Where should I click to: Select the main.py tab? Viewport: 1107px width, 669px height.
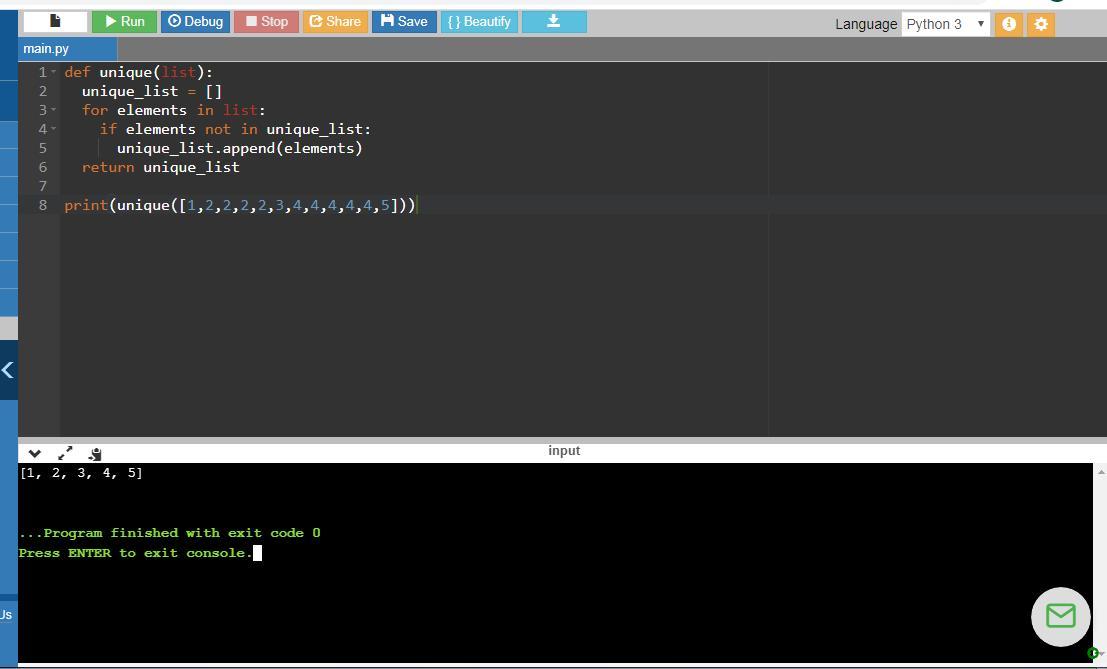(67, 49)
